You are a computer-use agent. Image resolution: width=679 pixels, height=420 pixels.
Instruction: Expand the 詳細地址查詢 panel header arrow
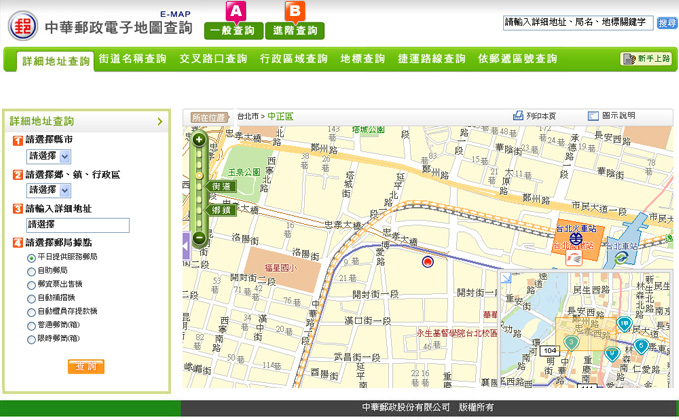point(160,122)
